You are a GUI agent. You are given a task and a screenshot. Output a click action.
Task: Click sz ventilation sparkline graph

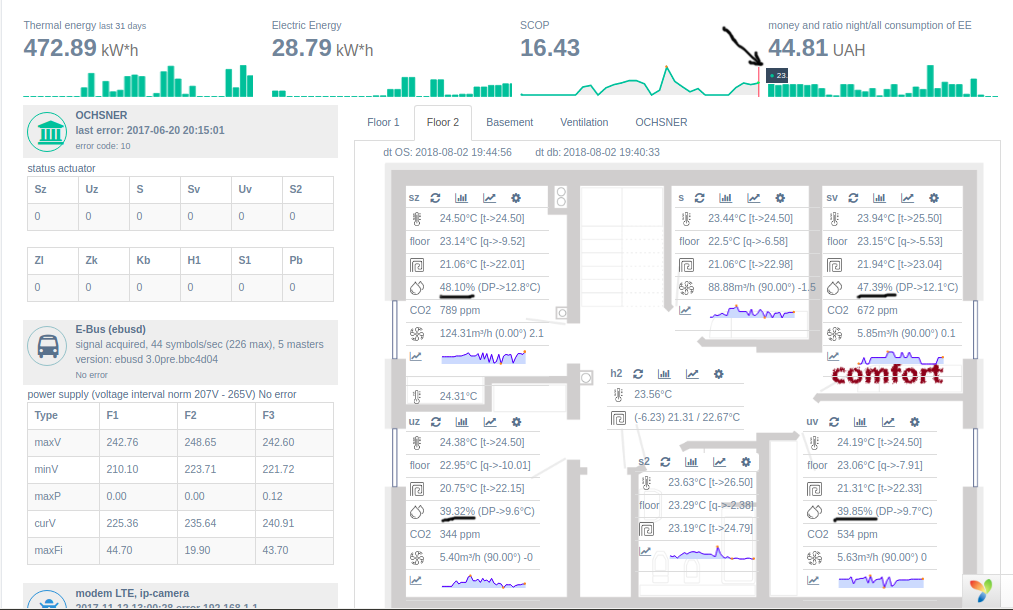click(x=483, y=357)
